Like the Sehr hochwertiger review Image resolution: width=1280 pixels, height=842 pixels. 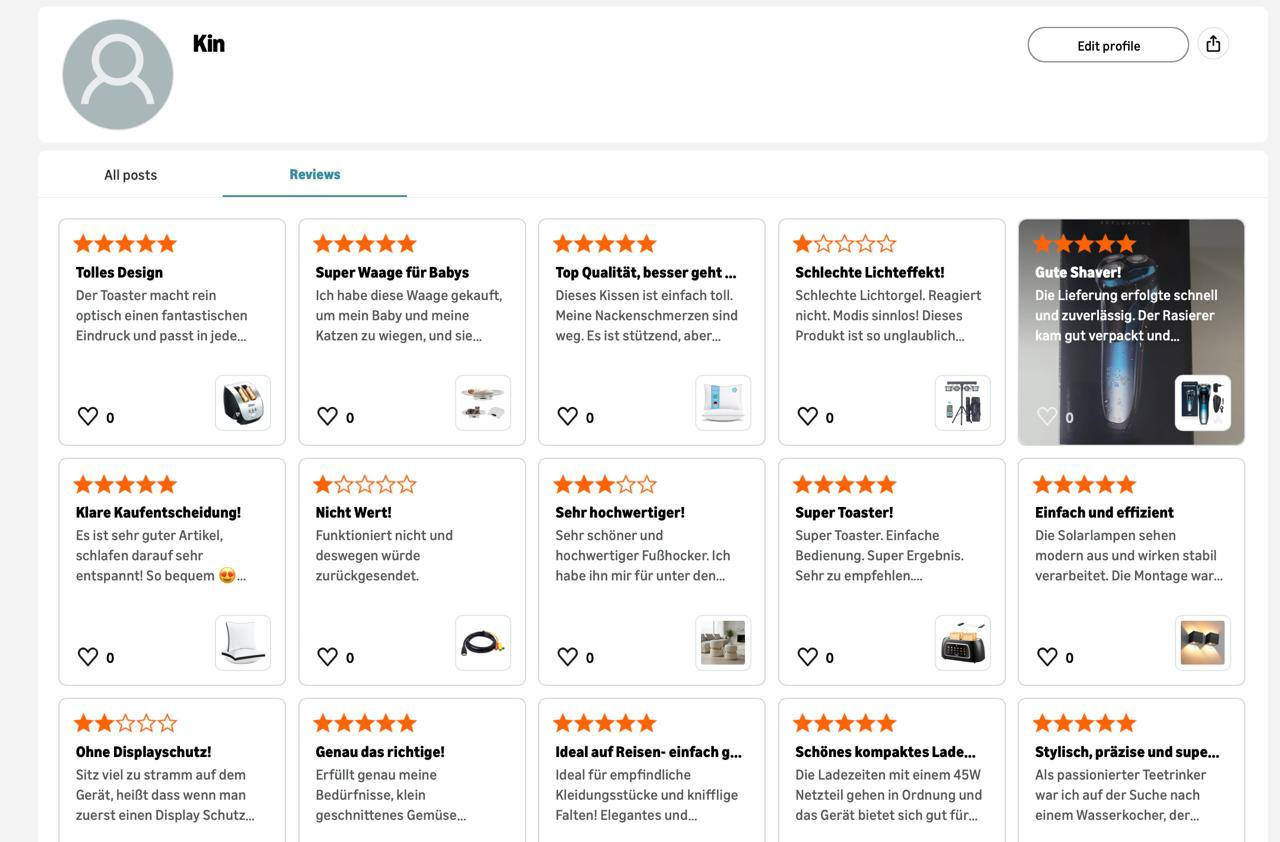[567, 657]
